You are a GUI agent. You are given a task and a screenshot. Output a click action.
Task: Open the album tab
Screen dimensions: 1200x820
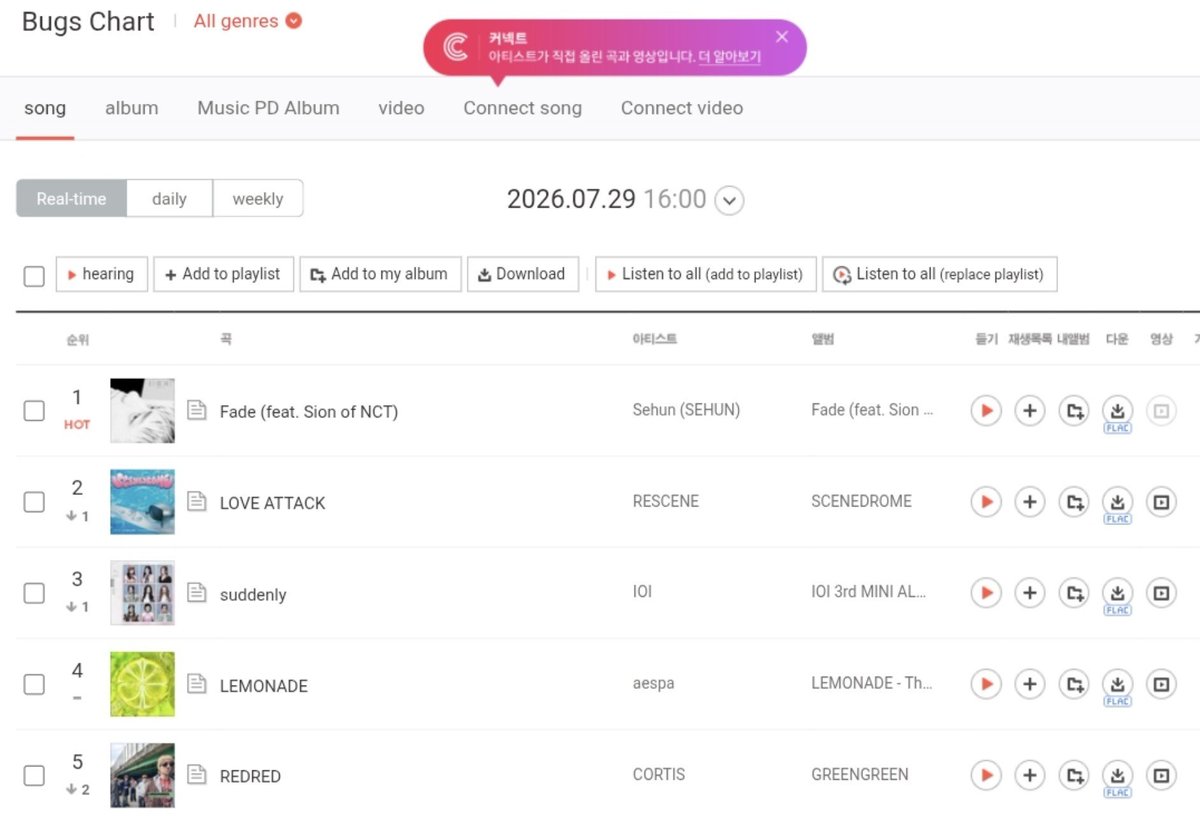(132, 108)
